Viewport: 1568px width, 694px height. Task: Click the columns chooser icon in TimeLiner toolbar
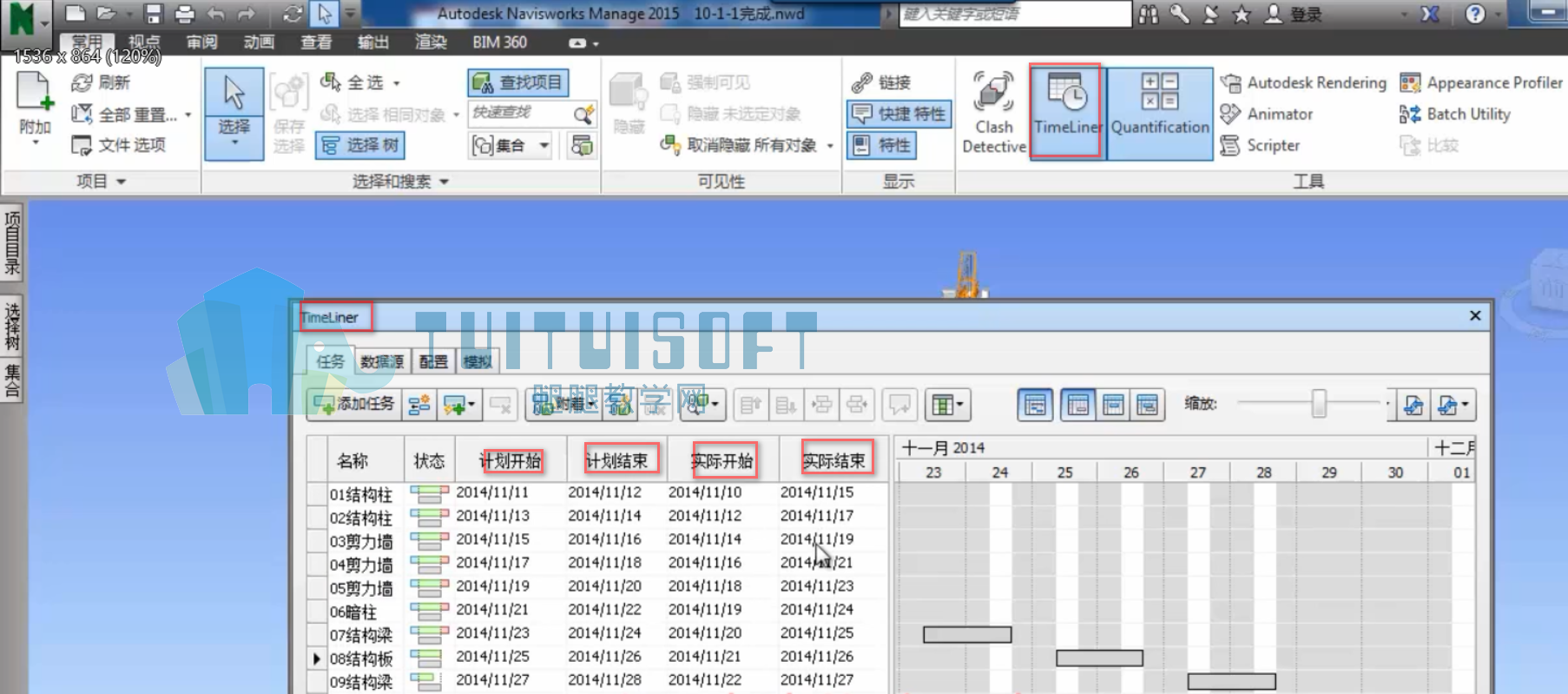[947, 405]
